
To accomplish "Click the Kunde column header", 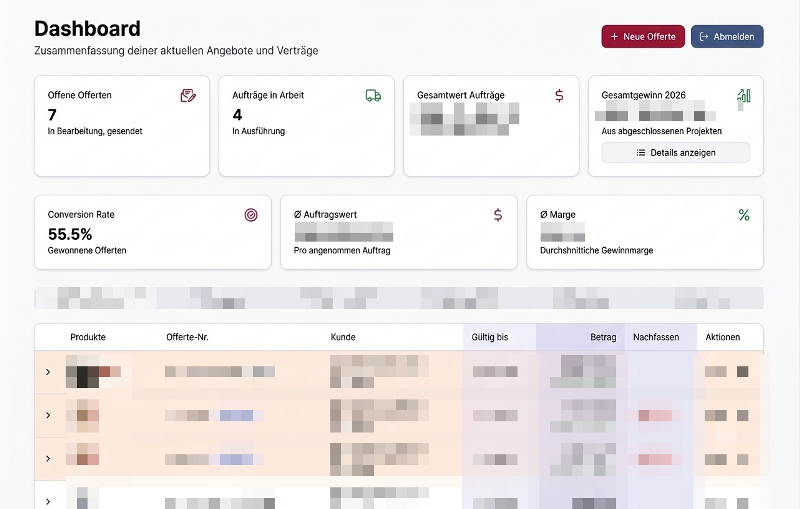I will 343,337.
